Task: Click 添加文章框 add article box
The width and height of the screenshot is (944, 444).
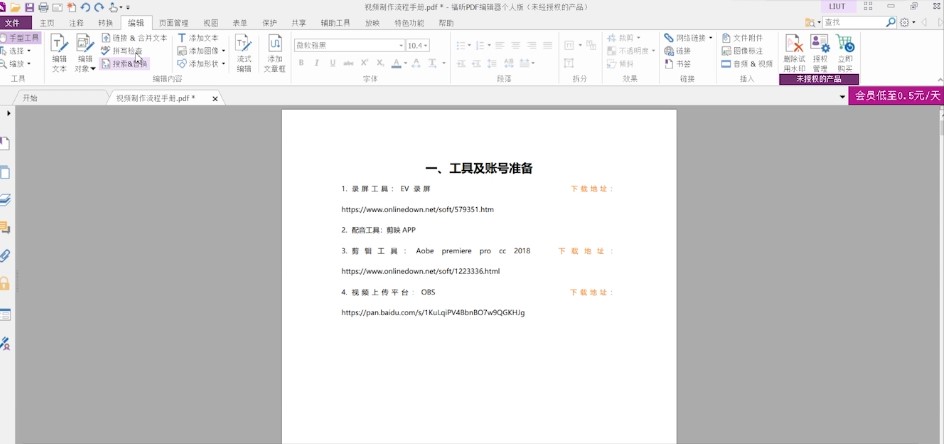Action: click(275, 53)
